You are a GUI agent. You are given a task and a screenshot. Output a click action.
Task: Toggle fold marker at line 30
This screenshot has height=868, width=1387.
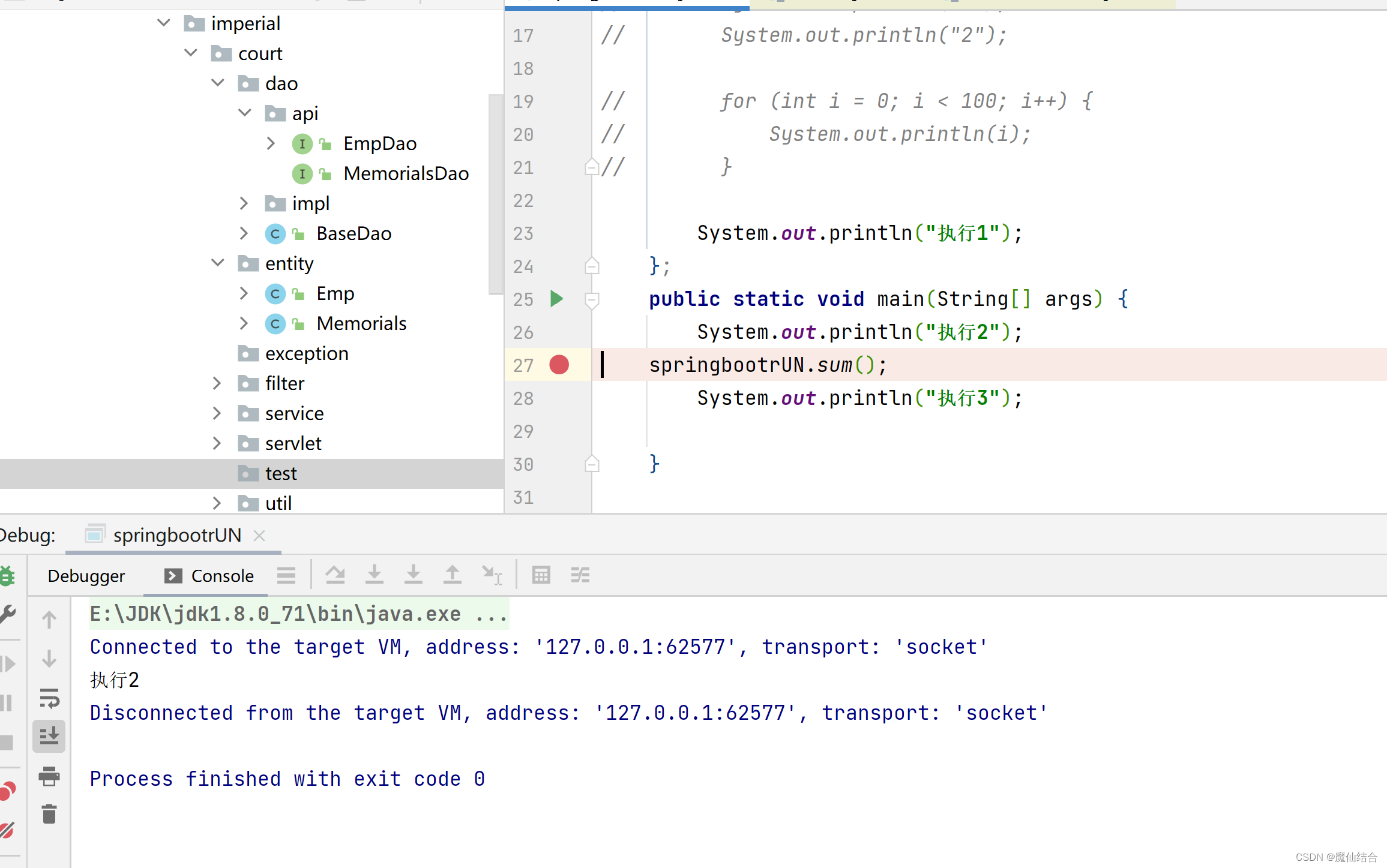592,464
